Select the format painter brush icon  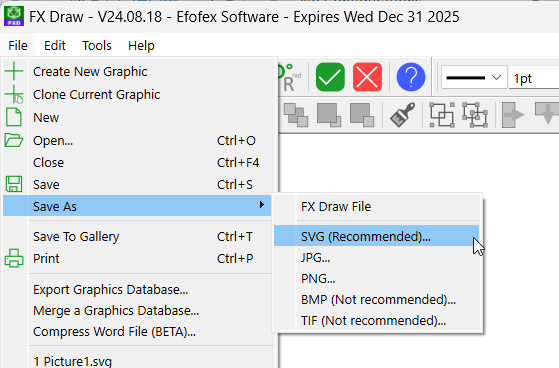(402, 115)
